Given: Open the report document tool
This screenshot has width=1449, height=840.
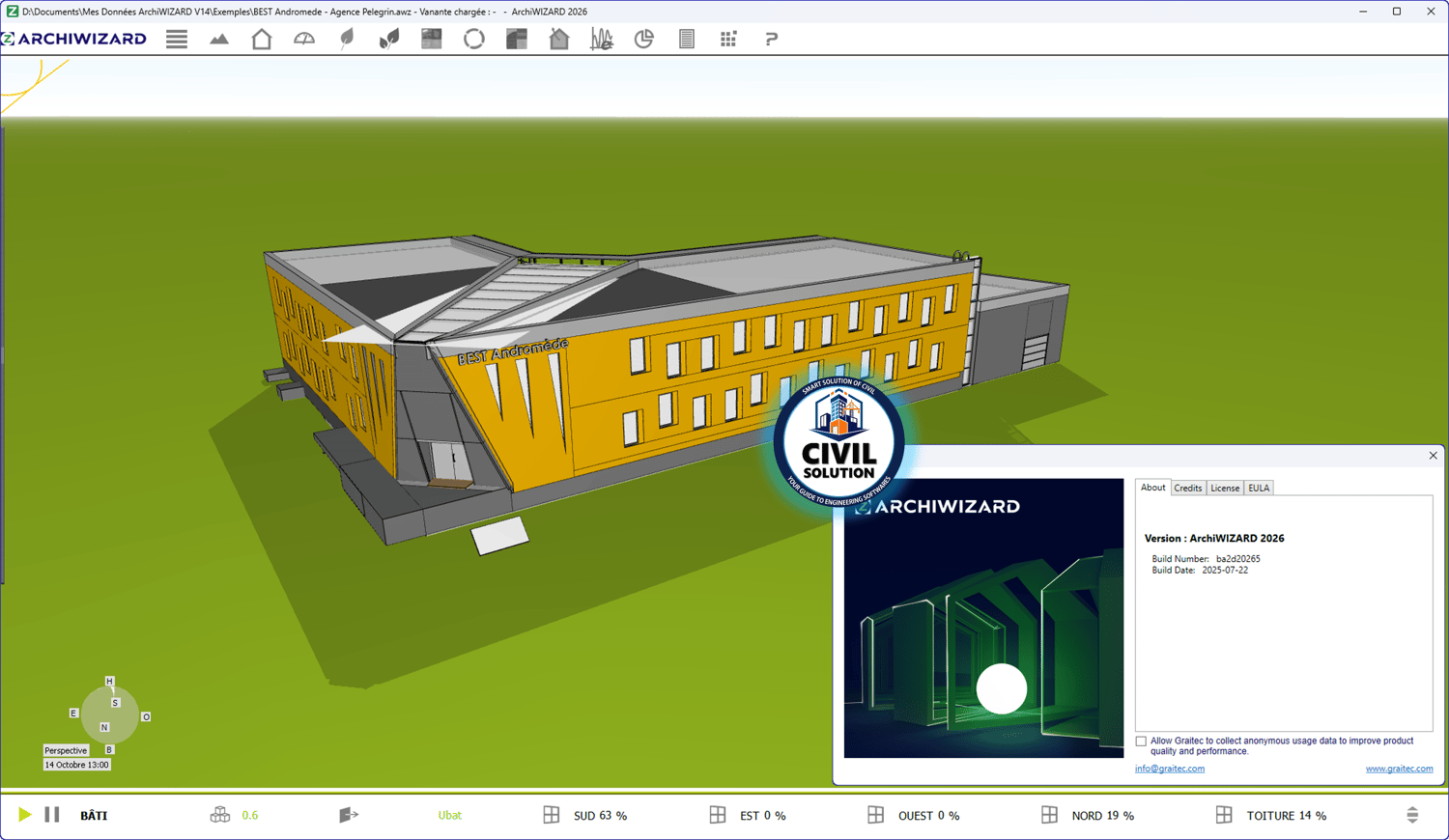Looking at the screenshot, I should (x=687, y=39).
